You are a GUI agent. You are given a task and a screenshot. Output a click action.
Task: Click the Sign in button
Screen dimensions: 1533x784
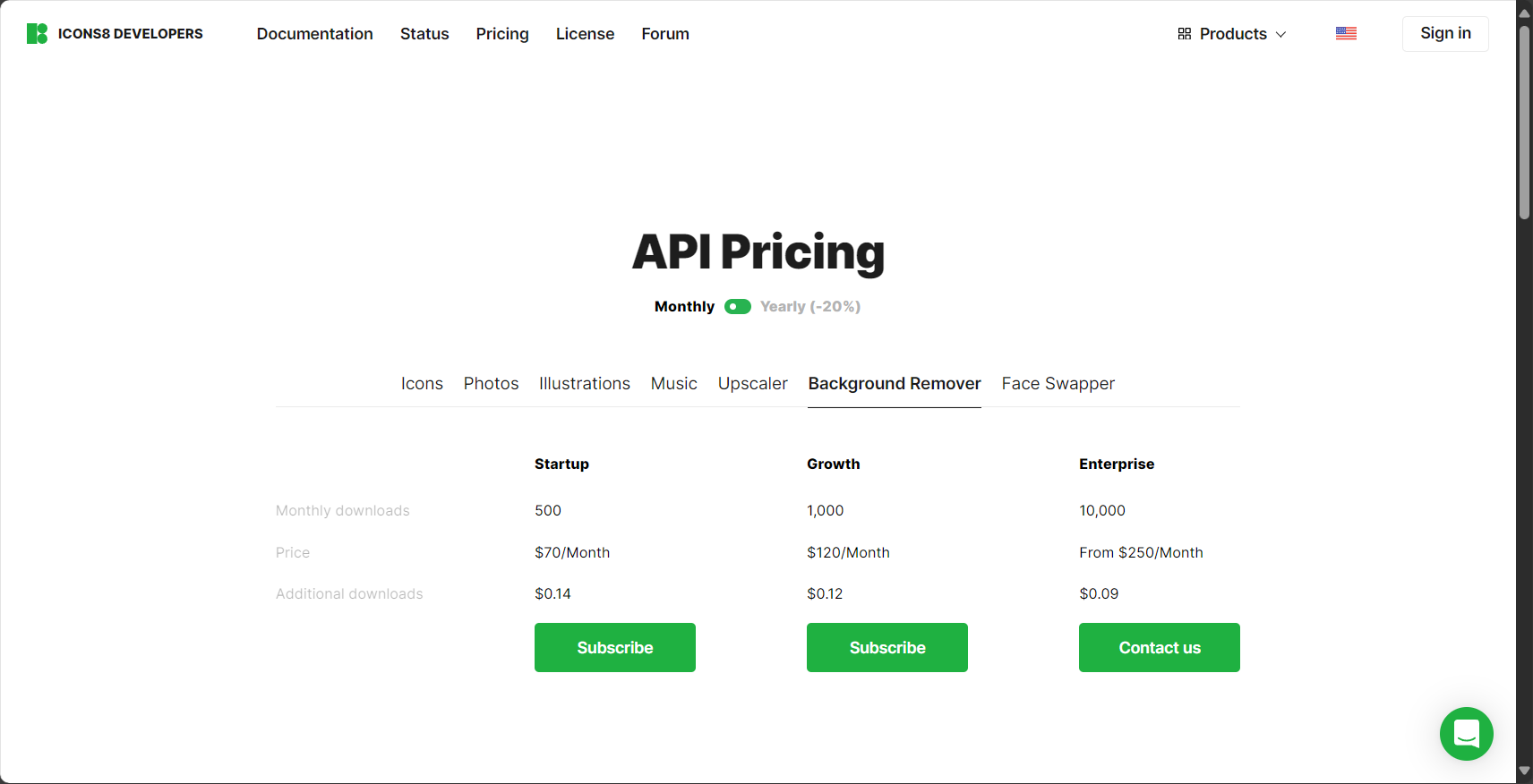[x=1445, y=34]
